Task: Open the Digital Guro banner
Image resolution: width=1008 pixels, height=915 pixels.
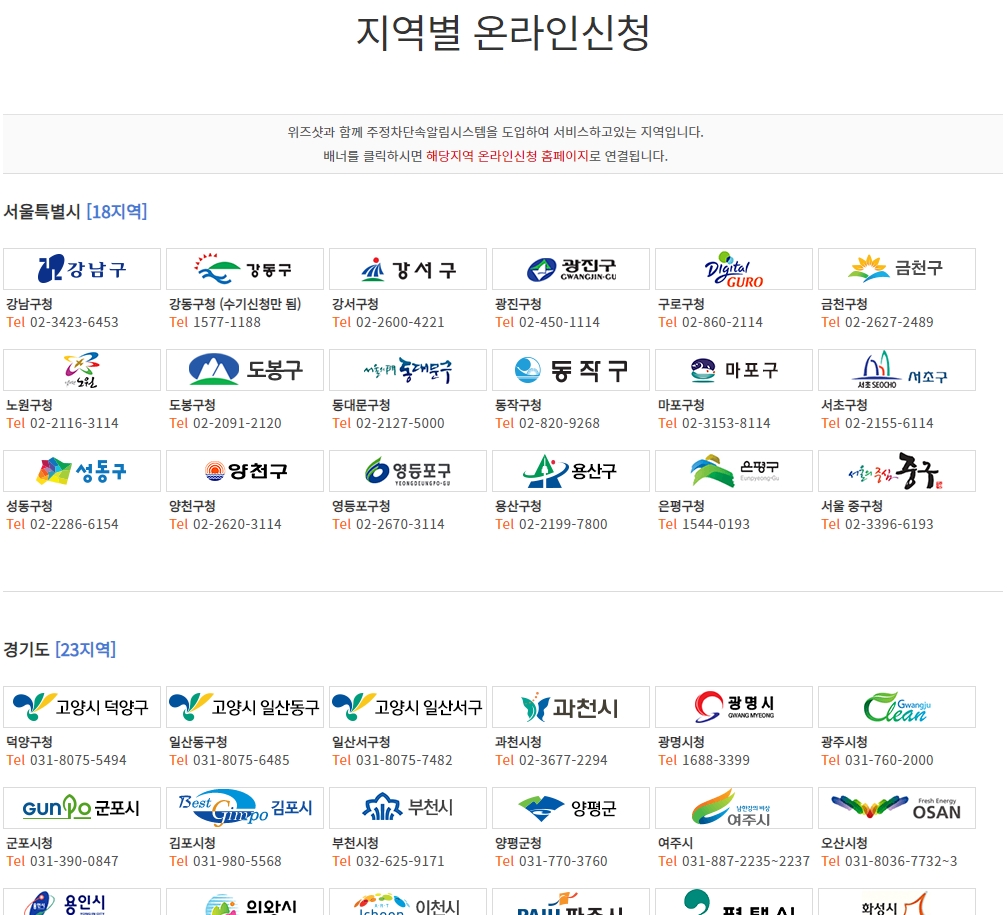Action: [x=734, y=269]
